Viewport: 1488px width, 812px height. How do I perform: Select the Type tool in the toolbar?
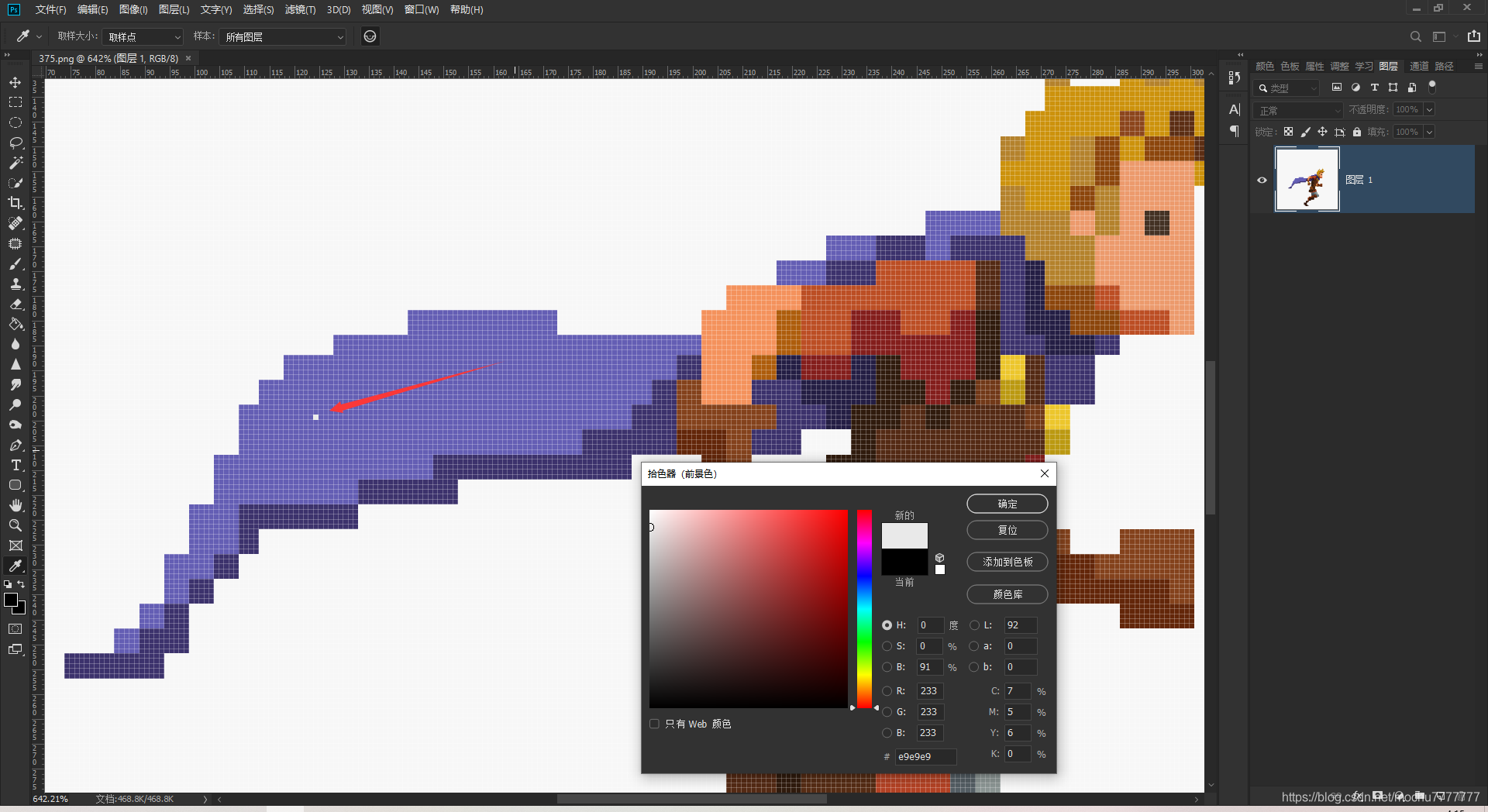(x=15, y=465)
